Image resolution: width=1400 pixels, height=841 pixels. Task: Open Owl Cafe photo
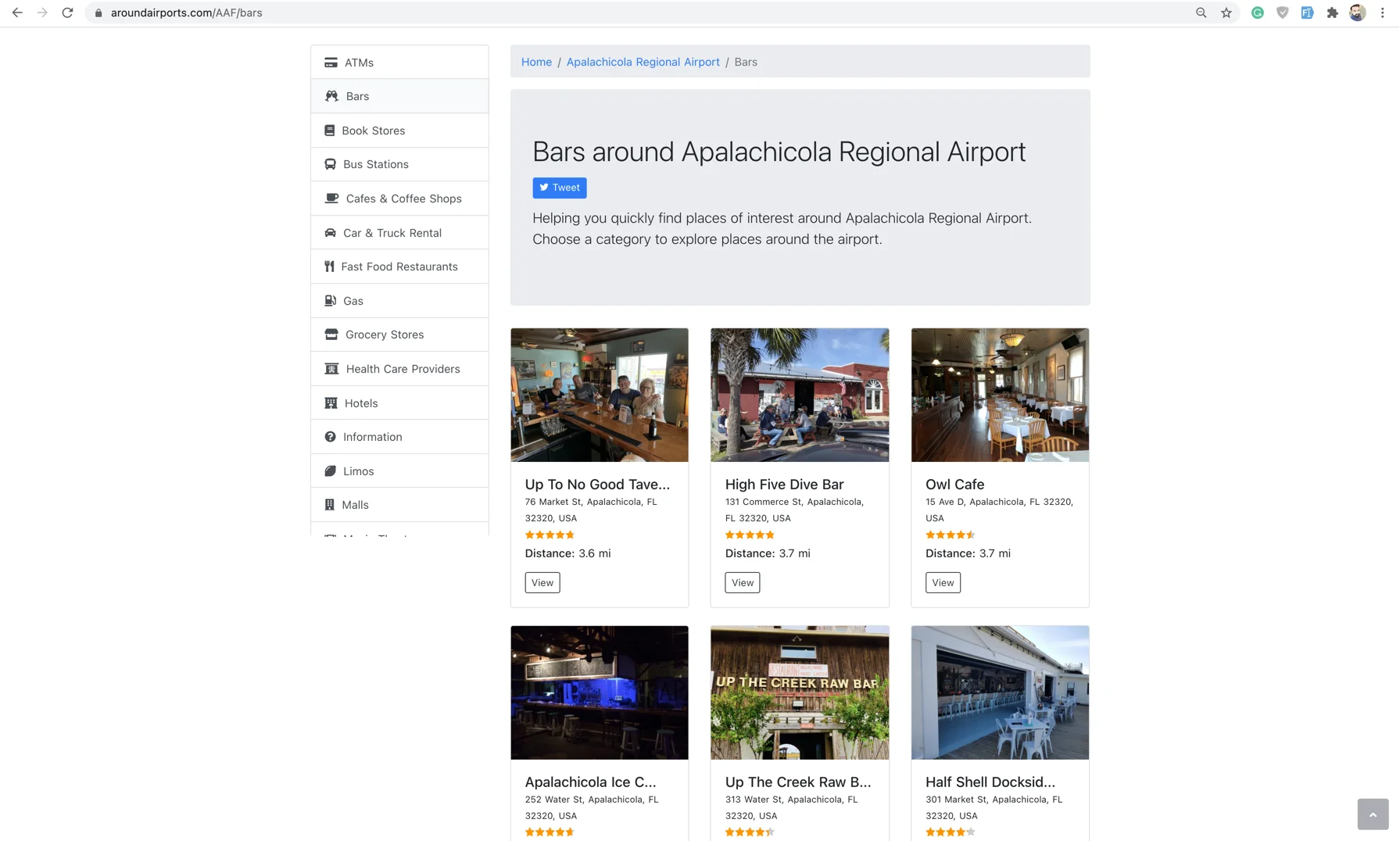(x=1000, y=395)
